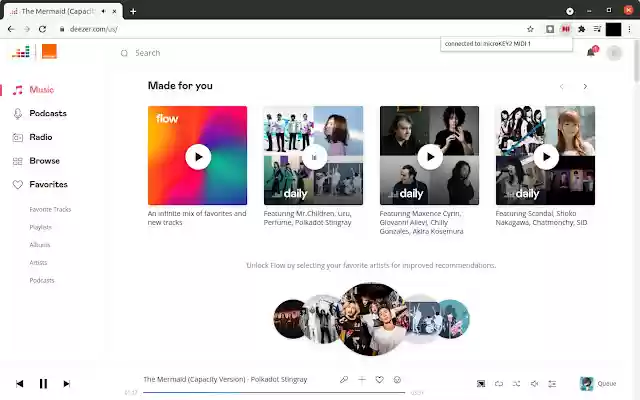Open Podcasts under Favorites

[x=42, y=280]
